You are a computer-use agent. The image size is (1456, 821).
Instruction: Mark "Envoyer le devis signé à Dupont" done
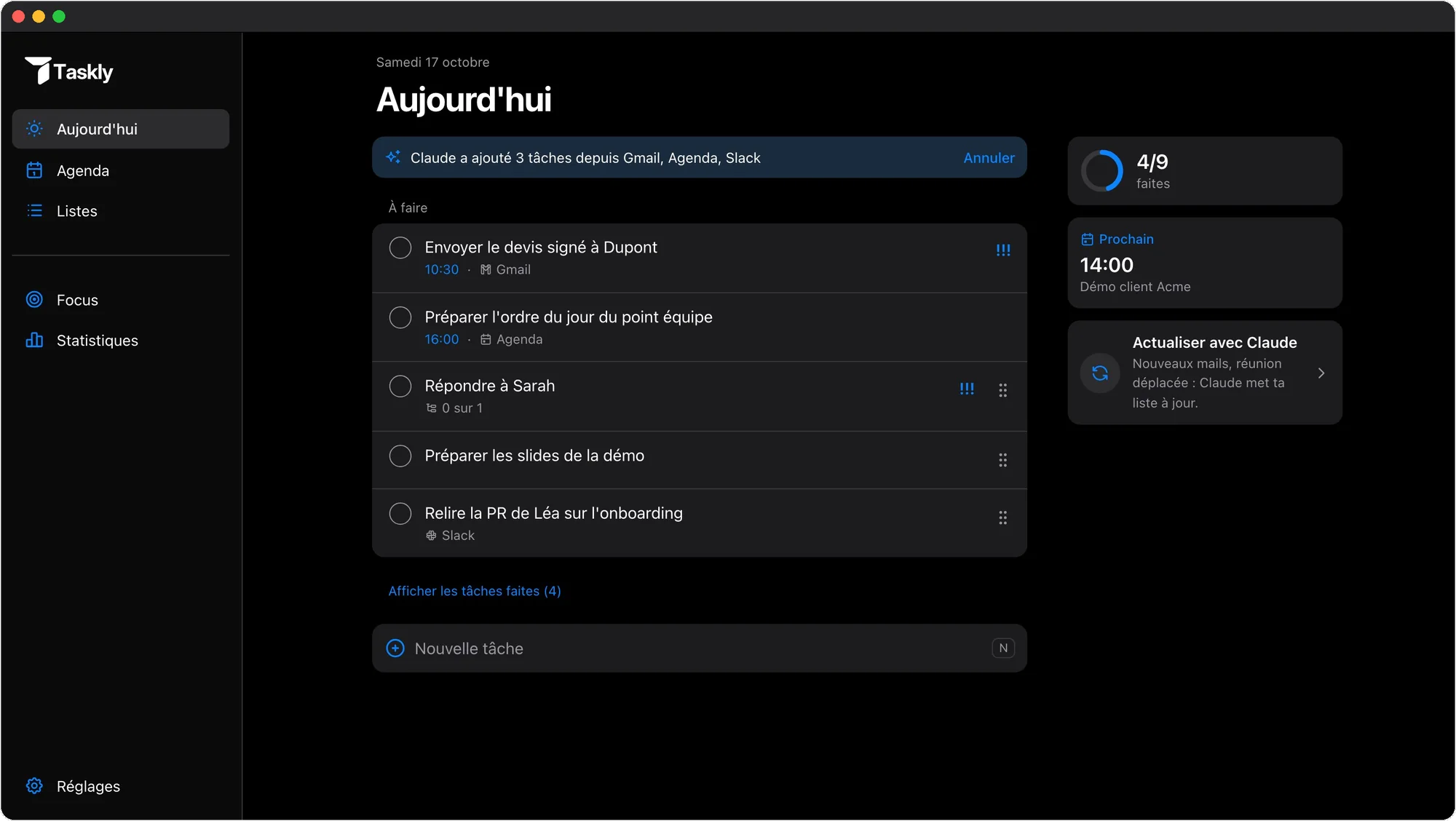[400, 247]
